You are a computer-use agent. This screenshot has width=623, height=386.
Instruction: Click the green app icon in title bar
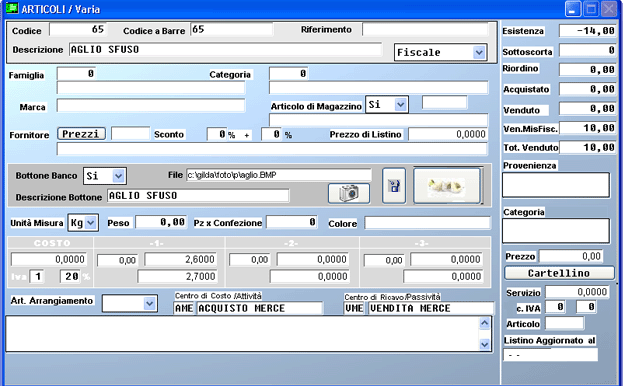(12, 8)
